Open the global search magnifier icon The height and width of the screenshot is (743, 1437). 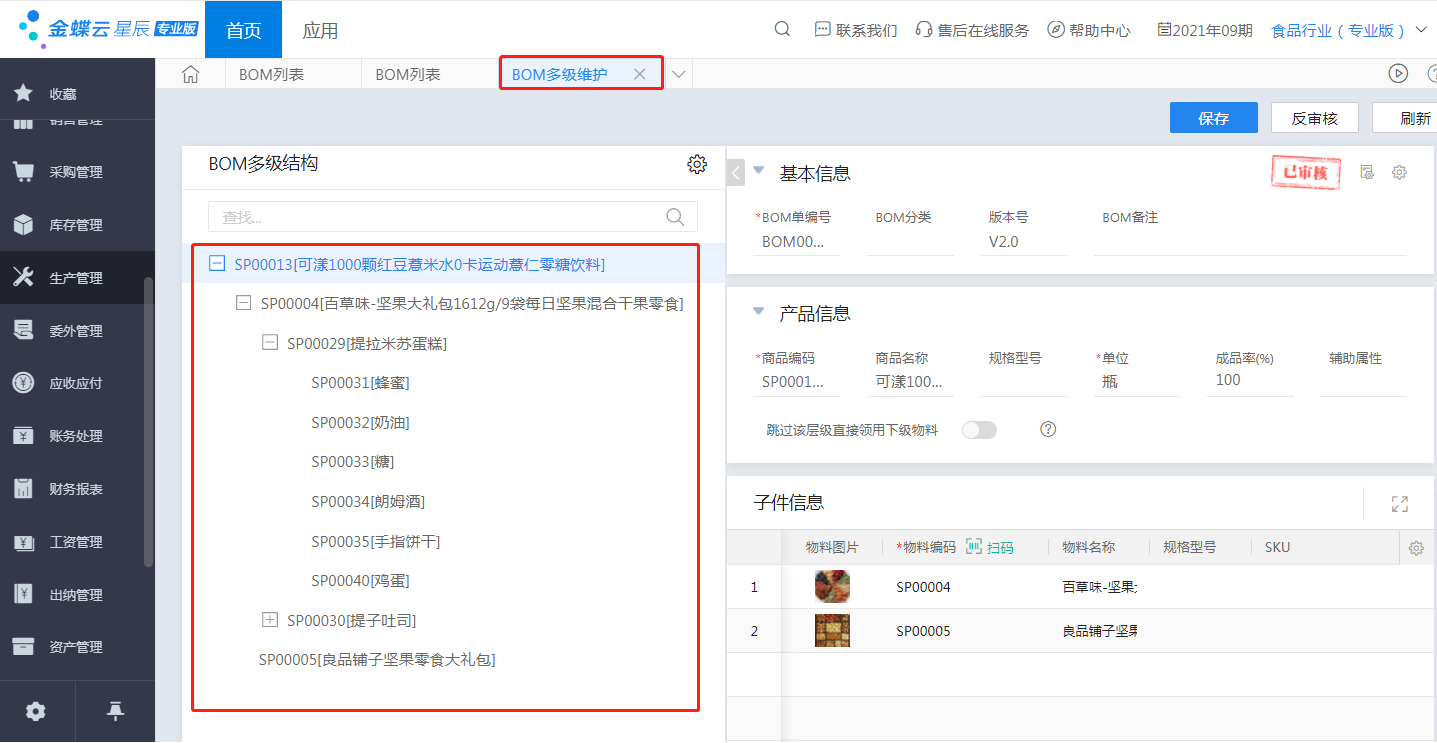pos(781,29)
